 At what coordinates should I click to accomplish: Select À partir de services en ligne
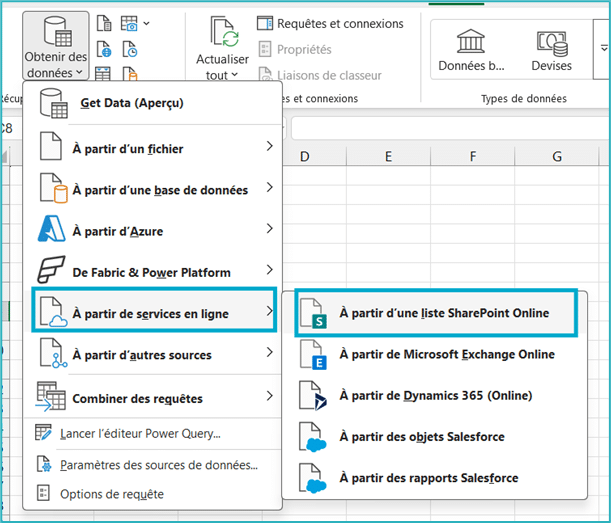[154, 310]
